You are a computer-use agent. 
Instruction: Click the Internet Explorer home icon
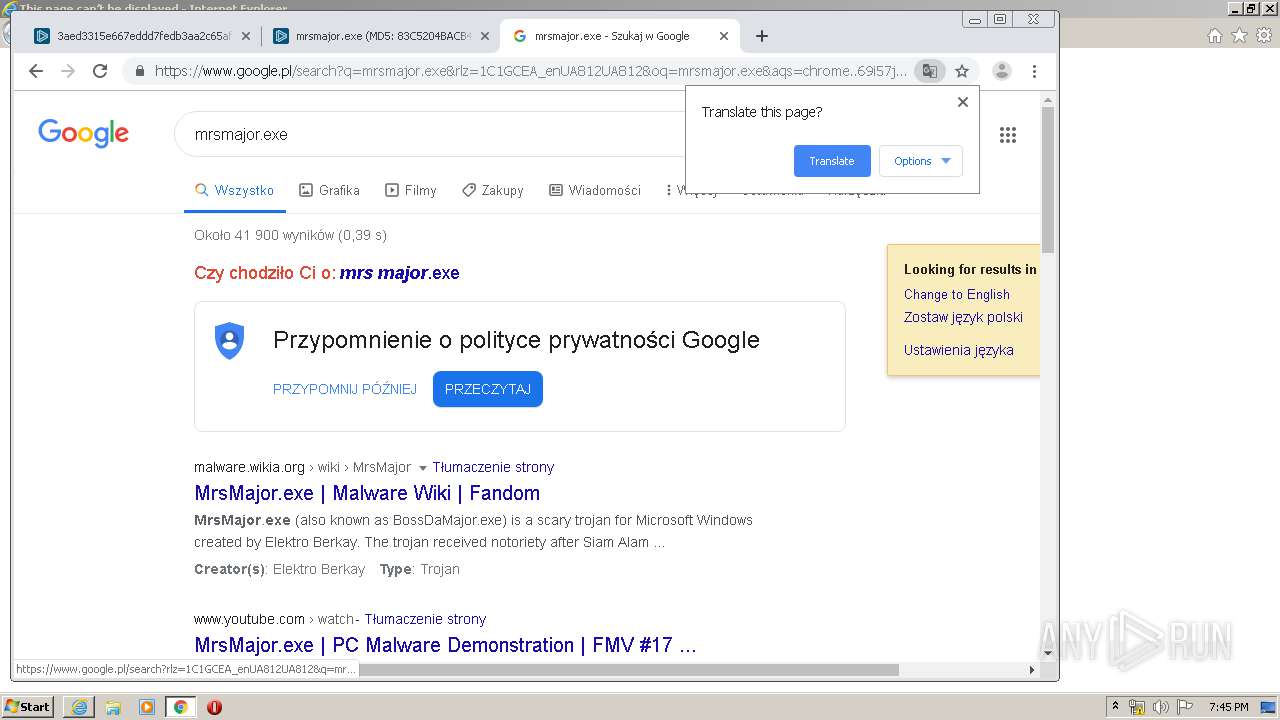(x=1215, y=36)
